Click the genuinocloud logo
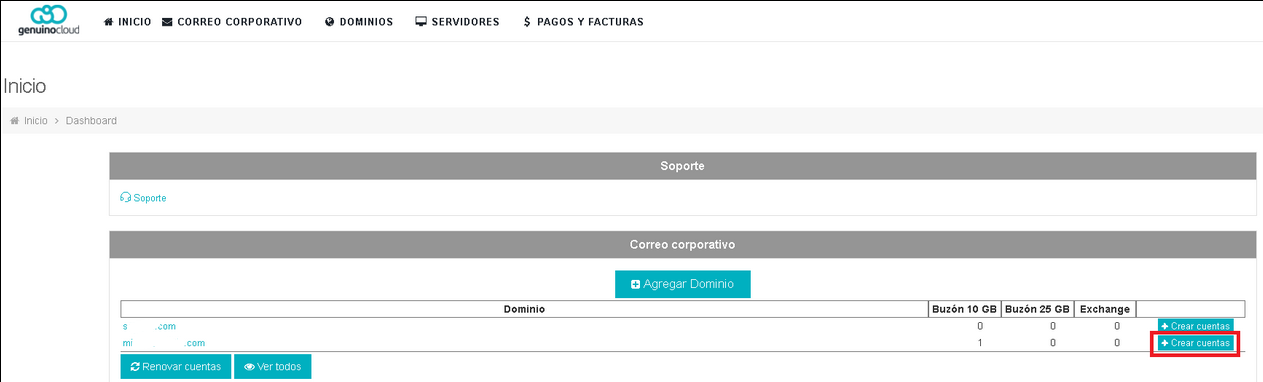The image size is (1263, 382). (x=48, y=20)
